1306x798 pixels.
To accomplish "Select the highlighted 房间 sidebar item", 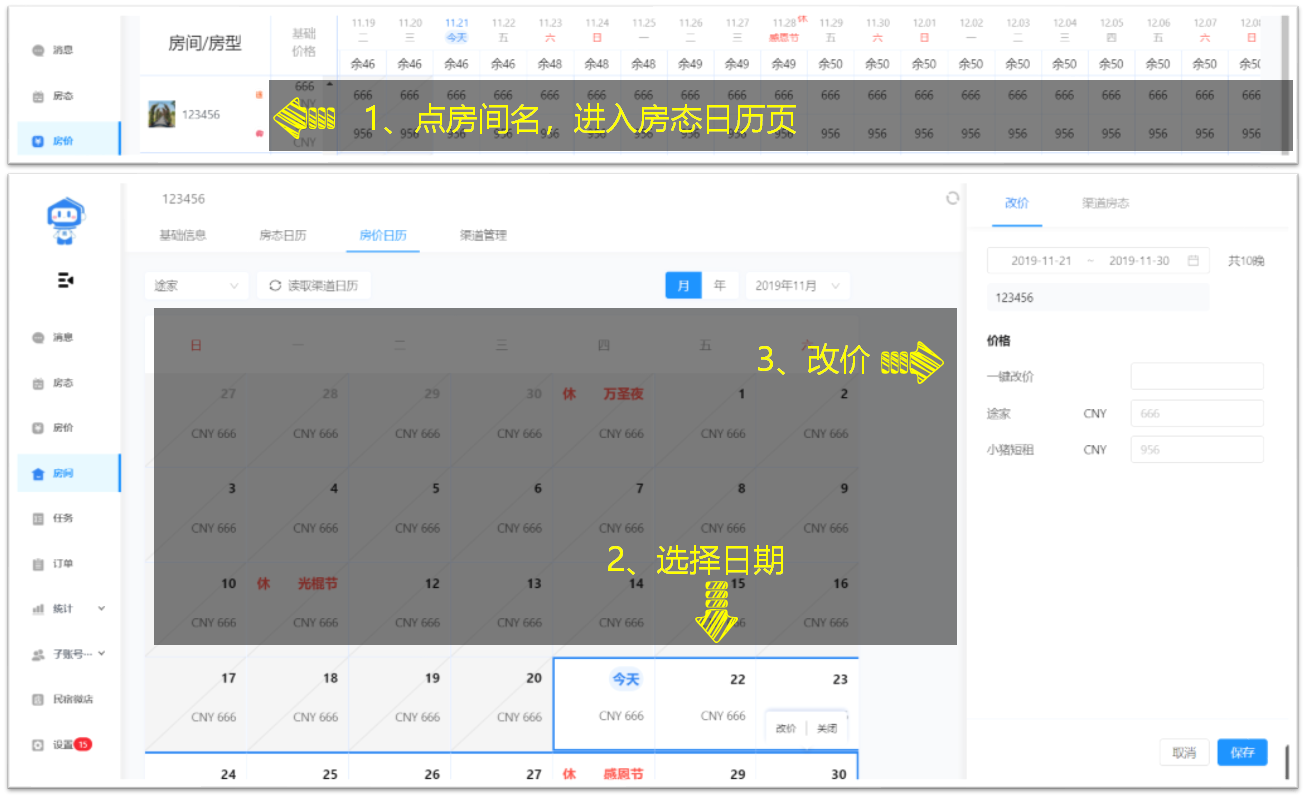I will (68, 473).
